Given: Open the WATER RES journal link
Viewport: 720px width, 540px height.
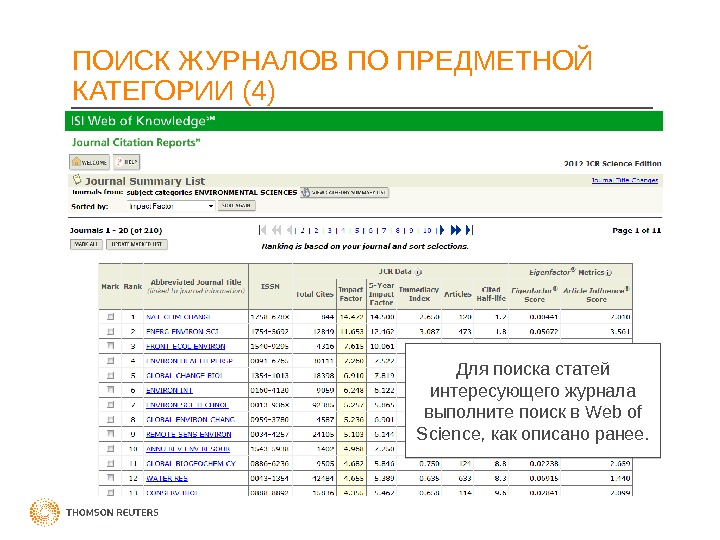Looking at the screenshot, I should pyautogui.click(x=167, y=478).
